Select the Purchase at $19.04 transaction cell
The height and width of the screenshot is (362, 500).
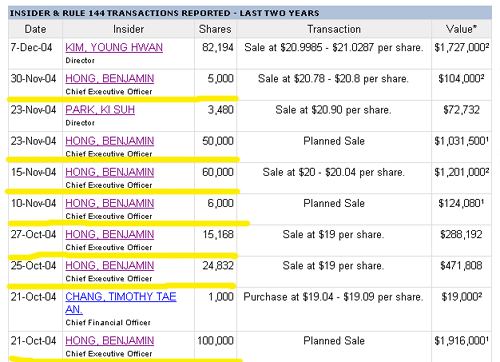pyautogui.click(x=334, y=309)
